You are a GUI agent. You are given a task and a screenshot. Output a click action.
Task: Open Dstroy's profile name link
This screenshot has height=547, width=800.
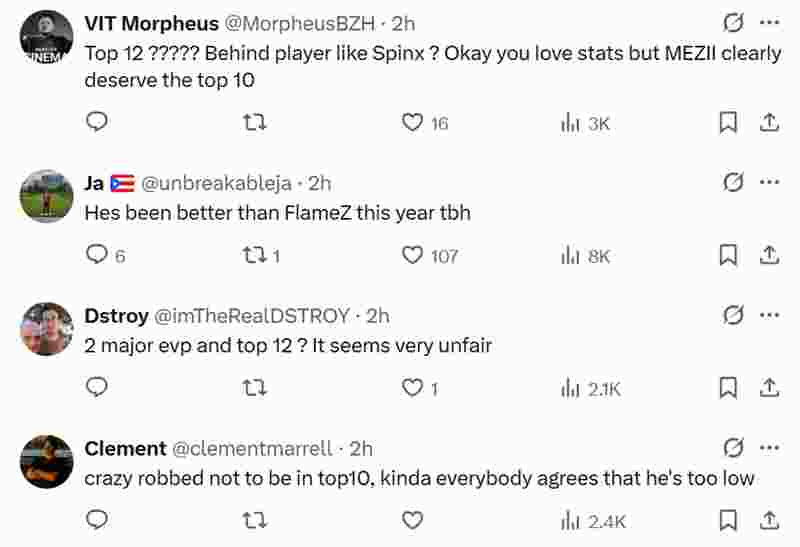click(x=115, y=315)
